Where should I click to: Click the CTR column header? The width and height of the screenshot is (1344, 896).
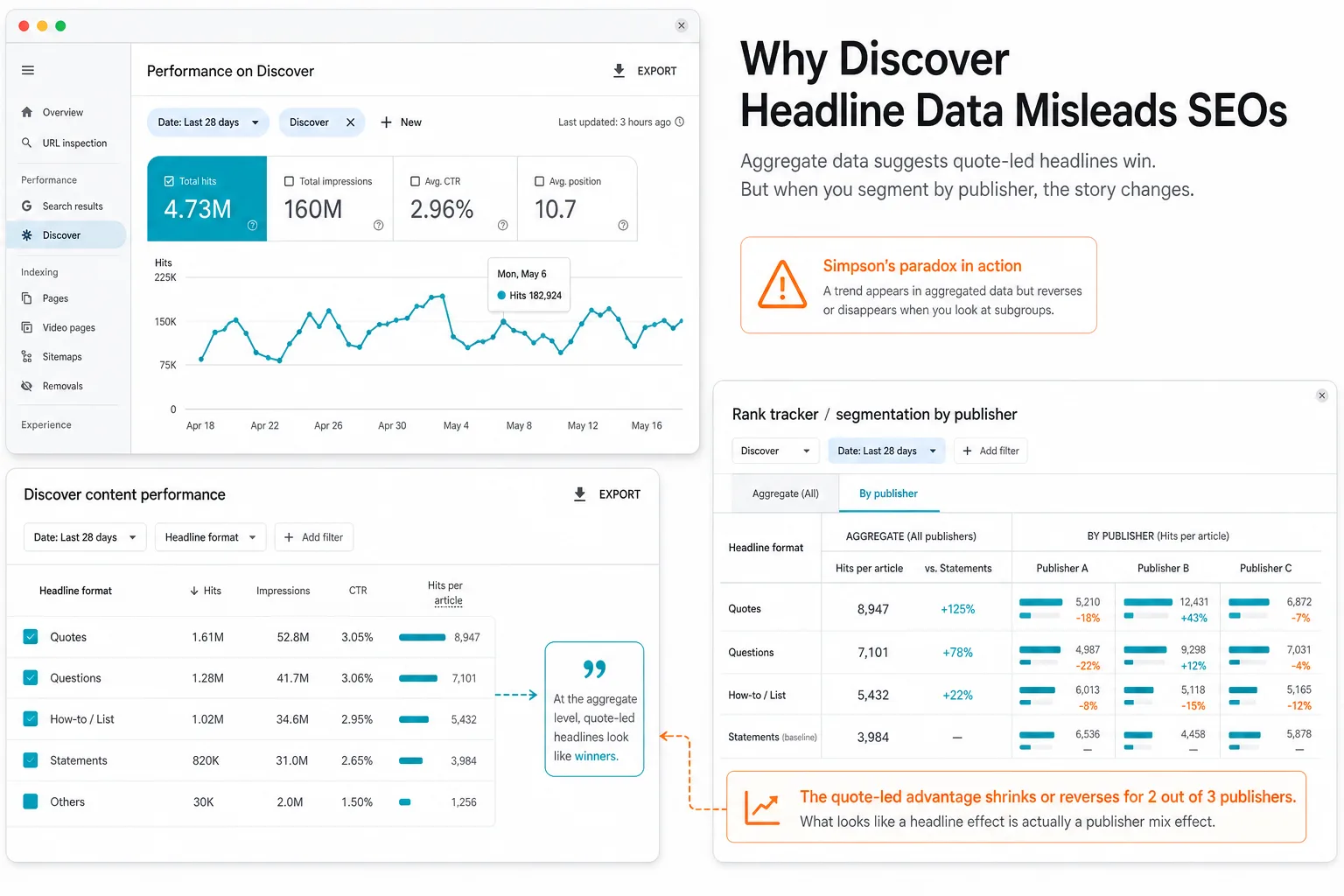pyautogui.click(x=358, y=591)
